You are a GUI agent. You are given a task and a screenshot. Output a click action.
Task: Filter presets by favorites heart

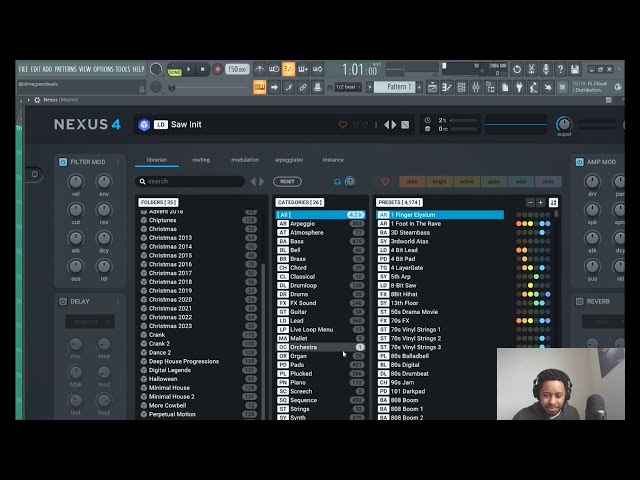coord(385,181)
